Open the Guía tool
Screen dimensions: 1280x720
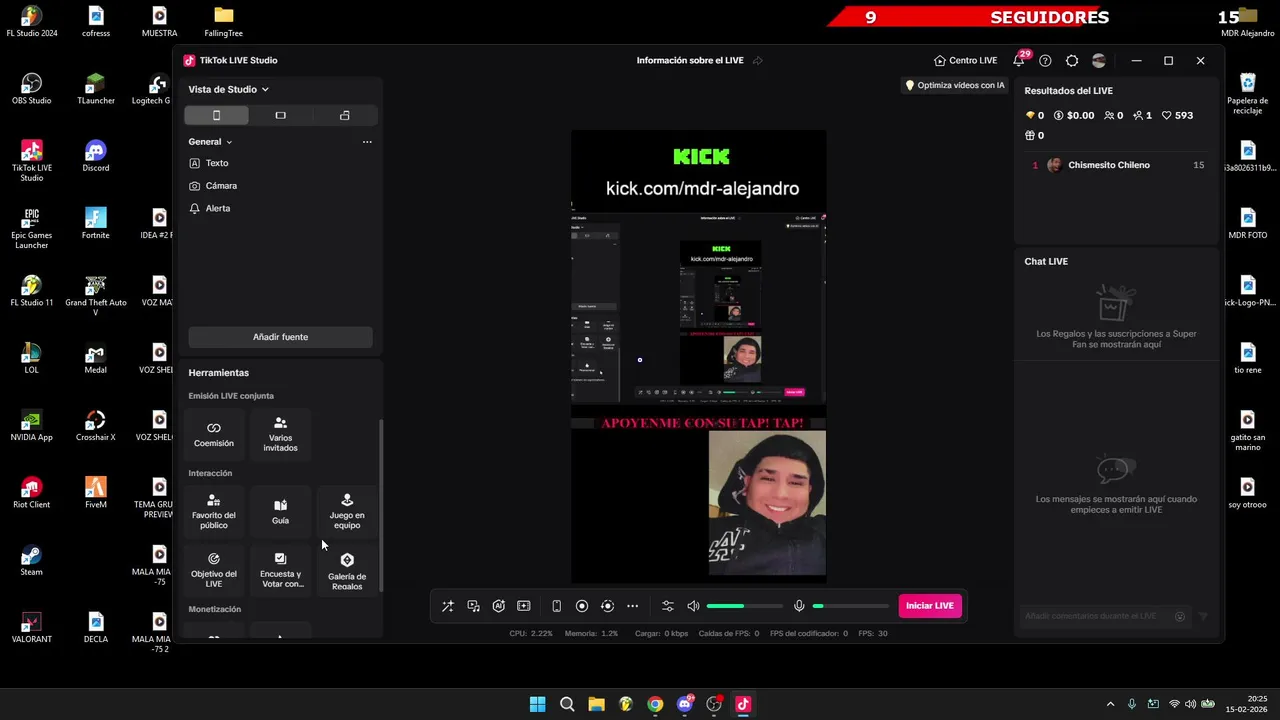(x=280, y=511)
